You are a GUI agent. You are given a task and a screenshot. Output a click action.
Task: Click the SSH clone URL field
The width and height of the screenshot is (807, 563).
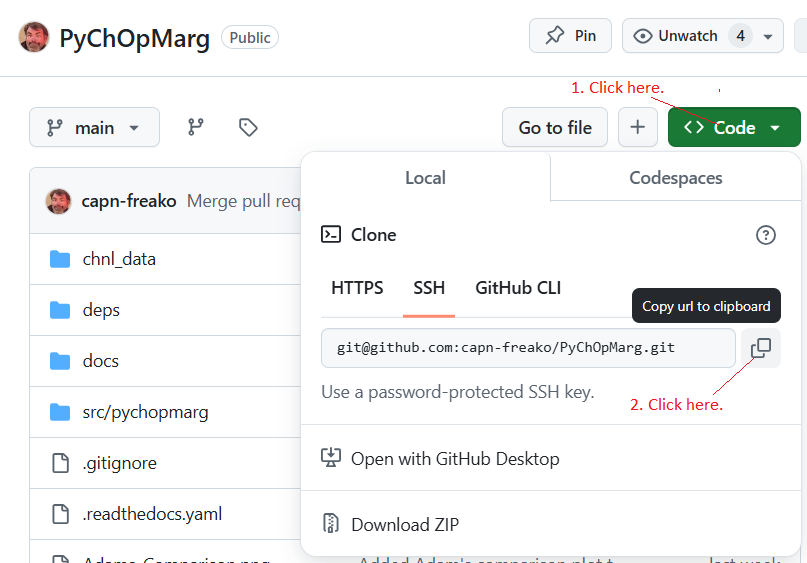click(x=528, y=348)
